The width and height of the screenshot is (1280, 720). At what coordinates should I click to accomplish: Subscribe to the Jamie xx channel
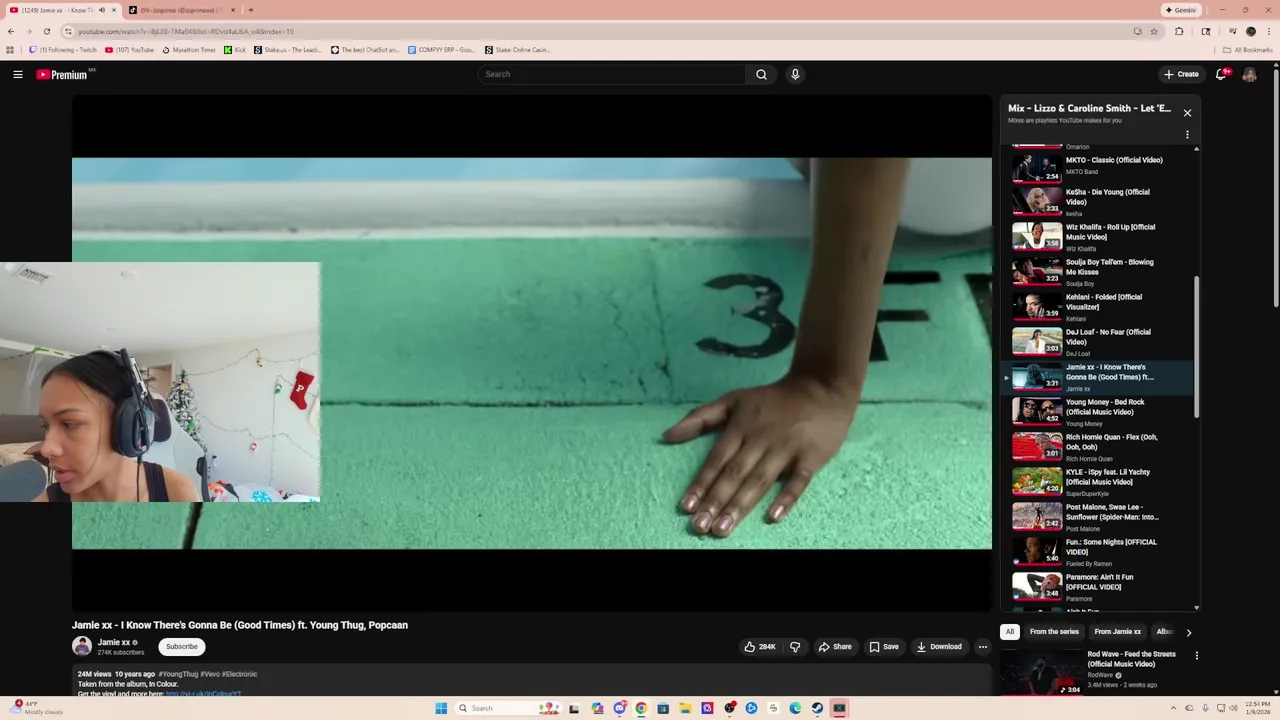point(182,647)
